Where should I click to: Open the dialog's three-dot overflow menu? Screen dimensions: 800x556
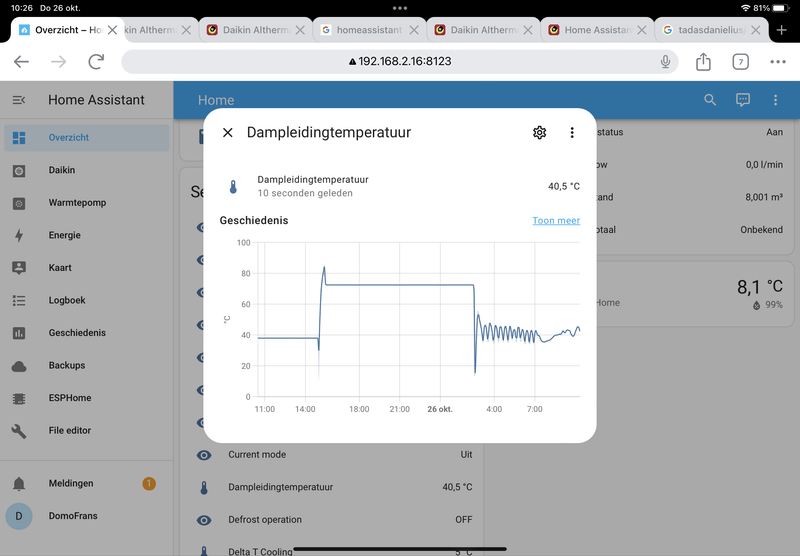(572, 133)
